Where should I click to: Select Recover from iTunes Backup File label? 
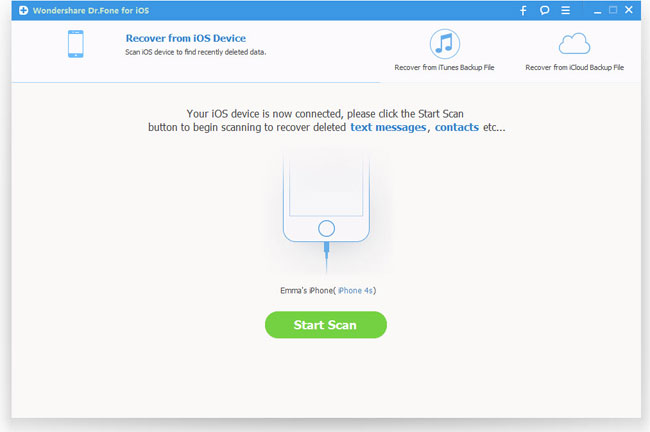[444, 67]
